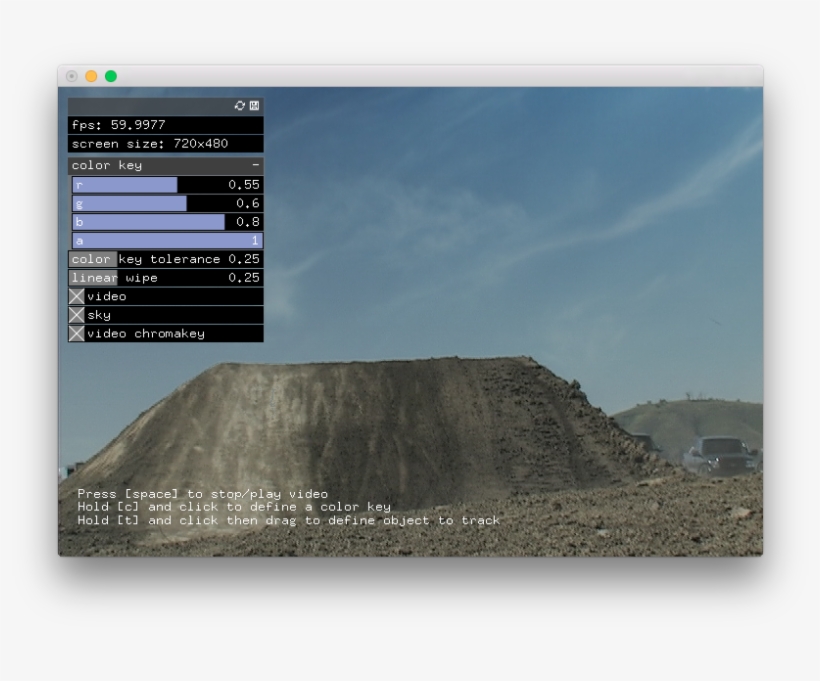Click the macOS yellow minimize button
Viewport: 820px width, 681px height.
pos(91,76)
